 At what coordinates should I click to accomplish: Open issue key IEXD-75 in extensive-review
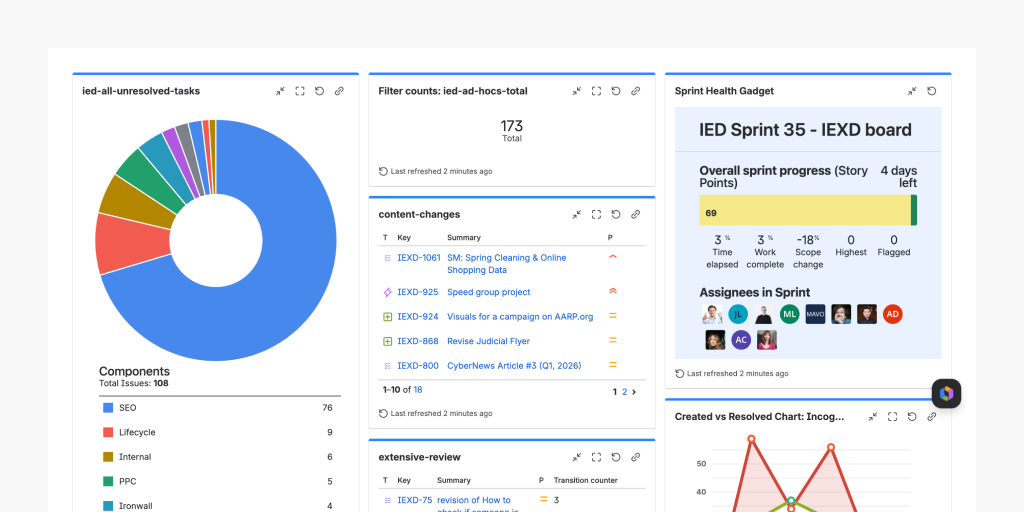pyautogui.click(x=415, y=500)
